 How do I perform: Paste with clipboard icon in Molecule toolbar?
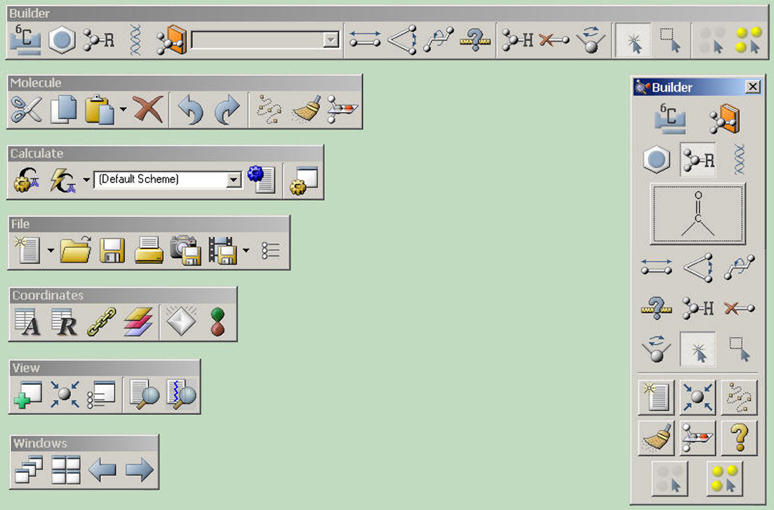coord(99,109)
